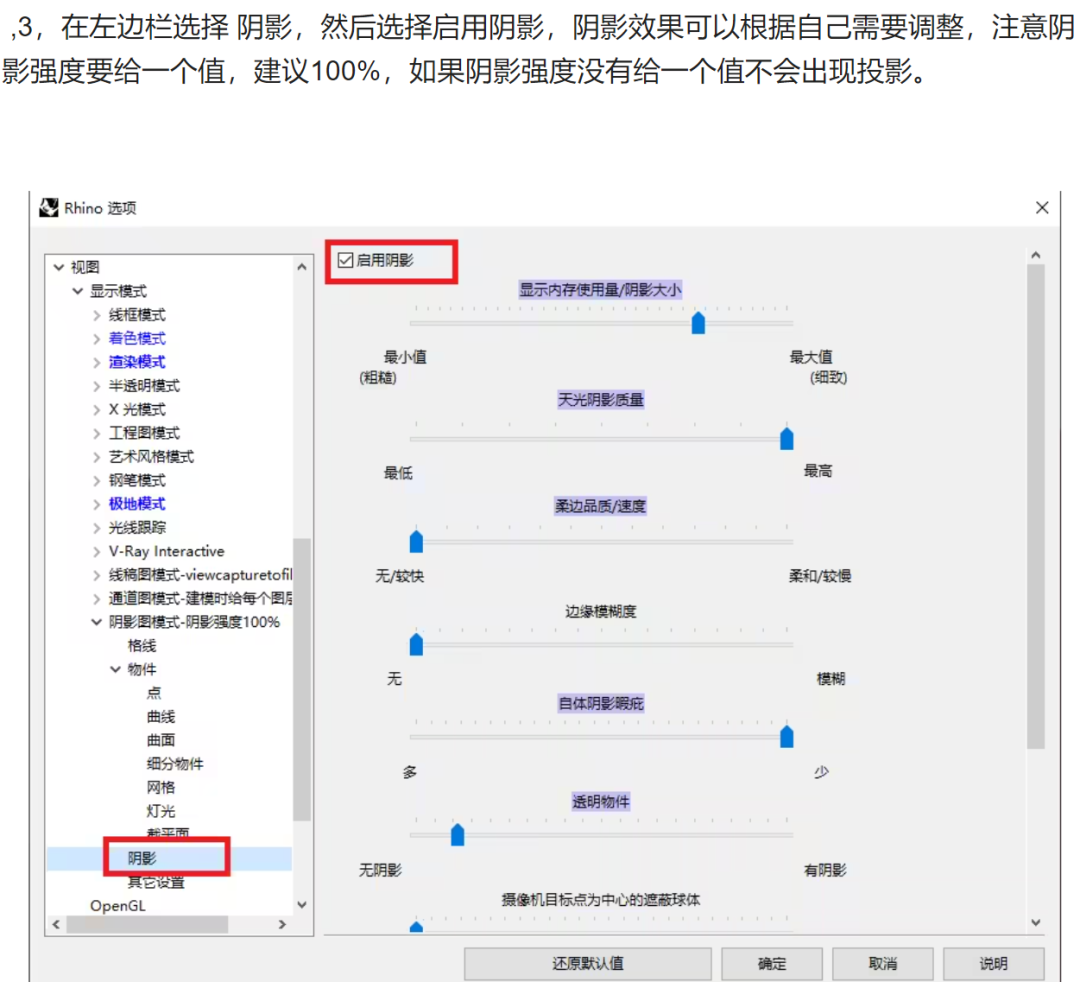Collapse the 视图 tree node
Image resolution: width=1080 pixels, height=982 pixels.
coord(59,267)
